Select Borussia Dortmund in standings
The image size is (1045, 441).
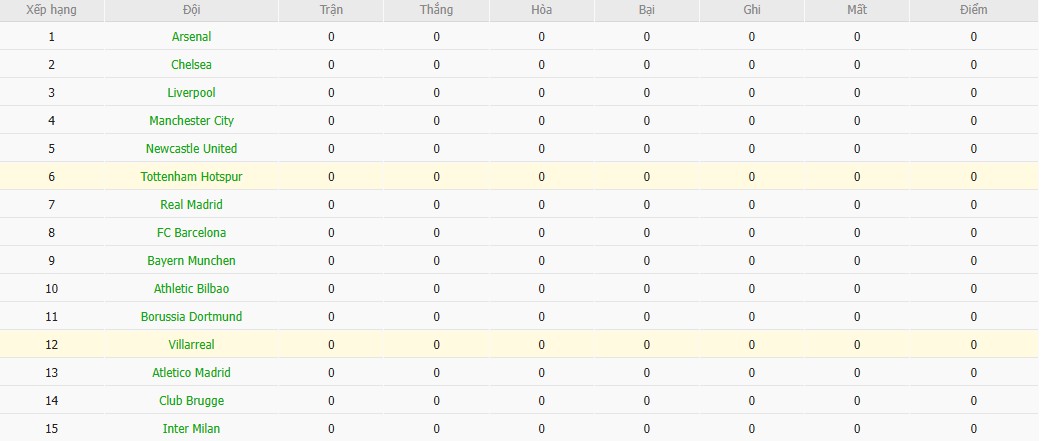tap(191, 317)
